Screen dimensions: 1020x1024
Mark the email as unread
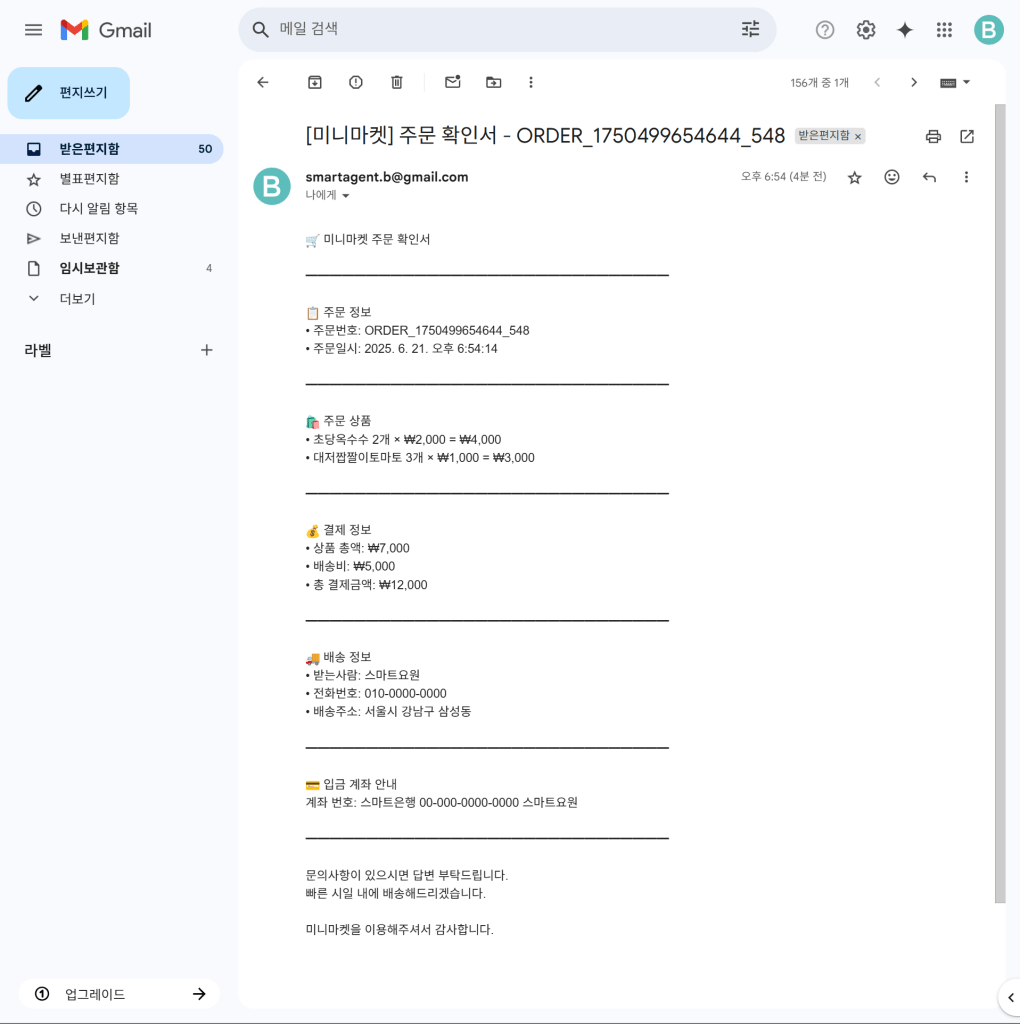click(x=453, y=82)
